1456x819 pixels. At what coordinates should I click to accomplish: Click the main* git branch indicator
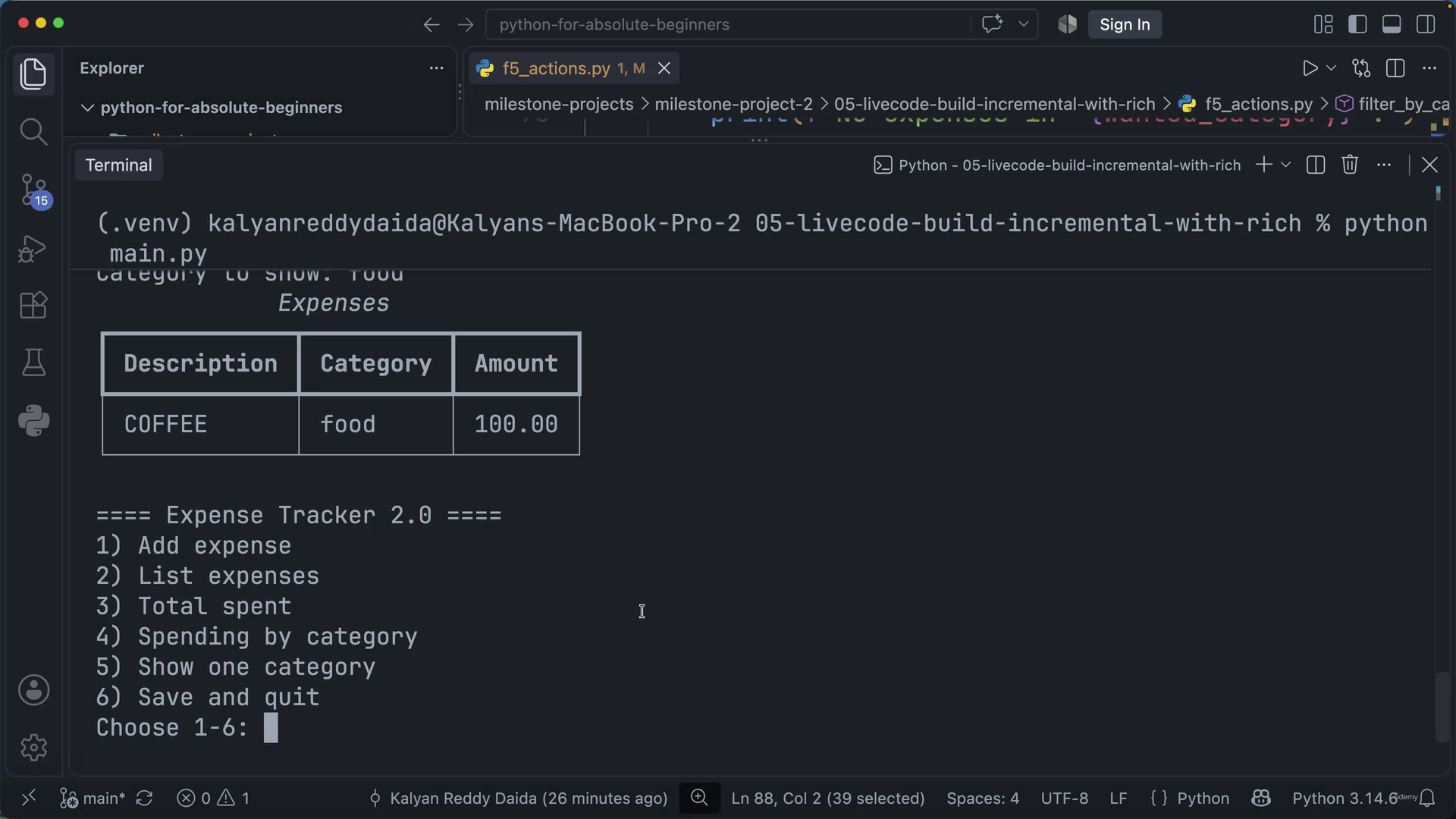point(93,799)
